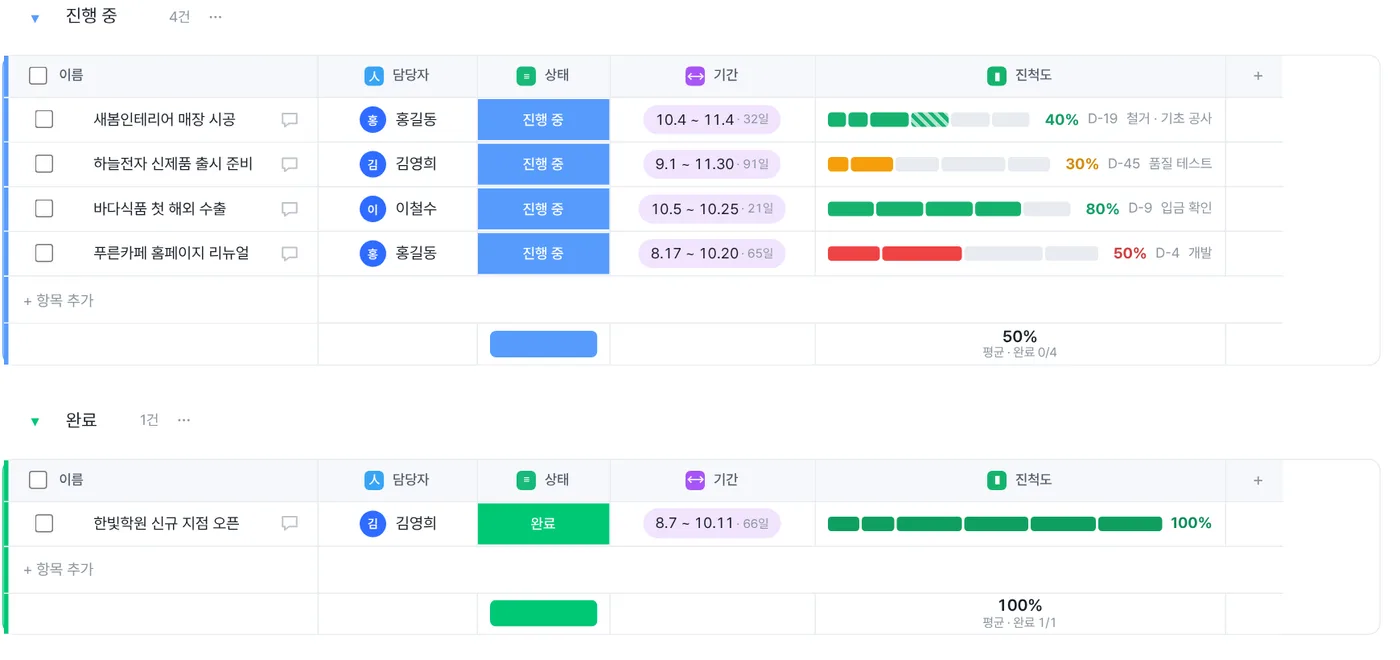The image size is (1400, 660).
Task: Click the red 50% progress bar for 푸른카페
Action: 963,253
